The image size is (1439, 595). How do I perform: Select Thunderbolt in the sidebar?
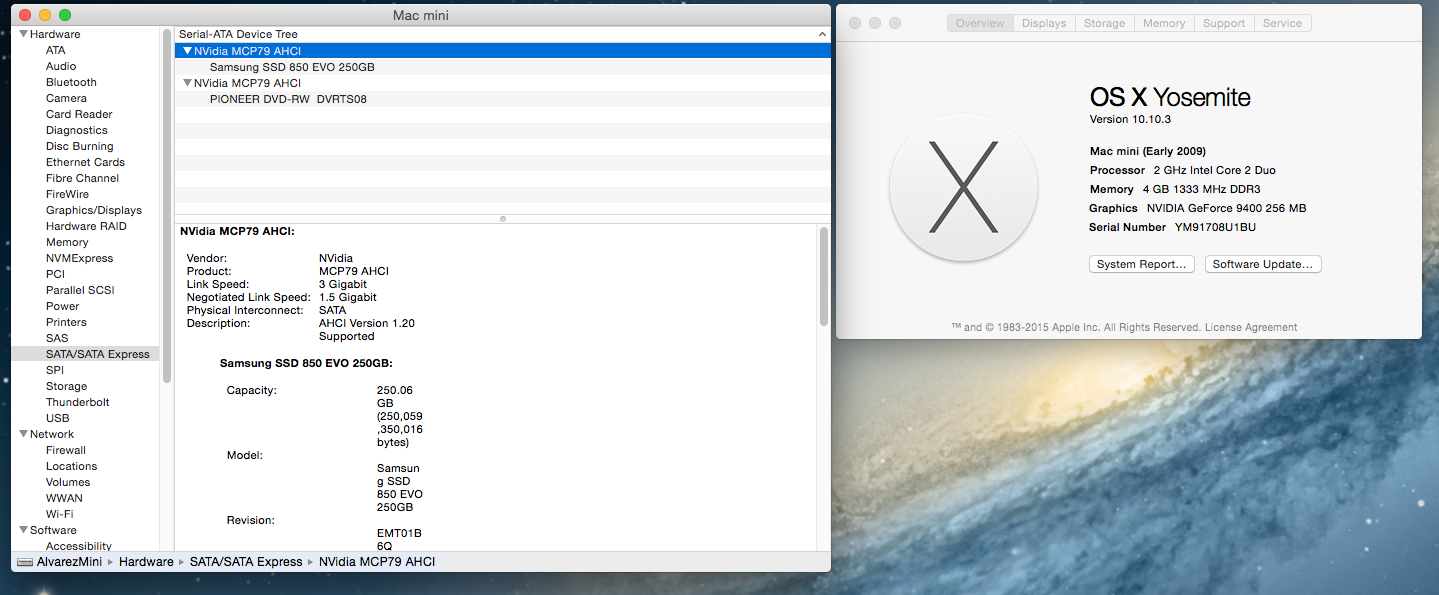tap(78, 402)
